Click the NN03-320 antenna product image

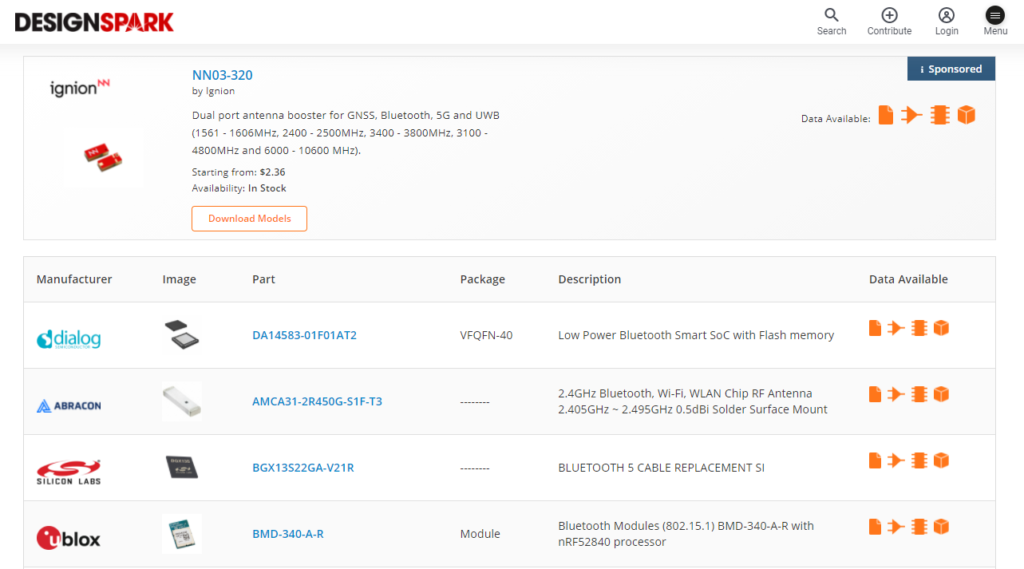pyautogui.click(x=103, y=157)
